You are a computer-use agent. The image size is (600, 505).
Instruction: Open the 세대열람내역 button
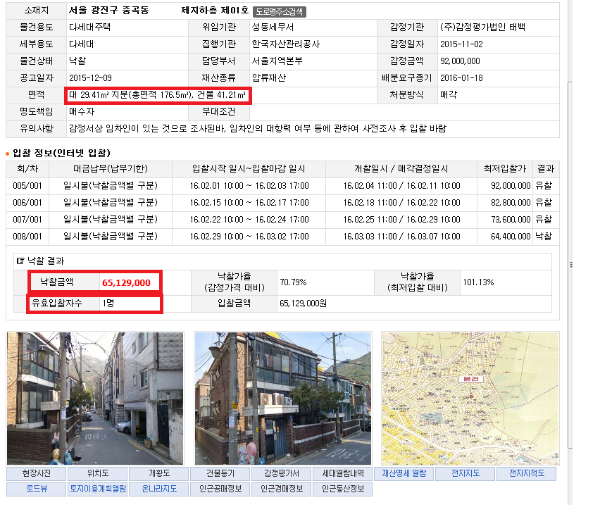coord(342,474)
